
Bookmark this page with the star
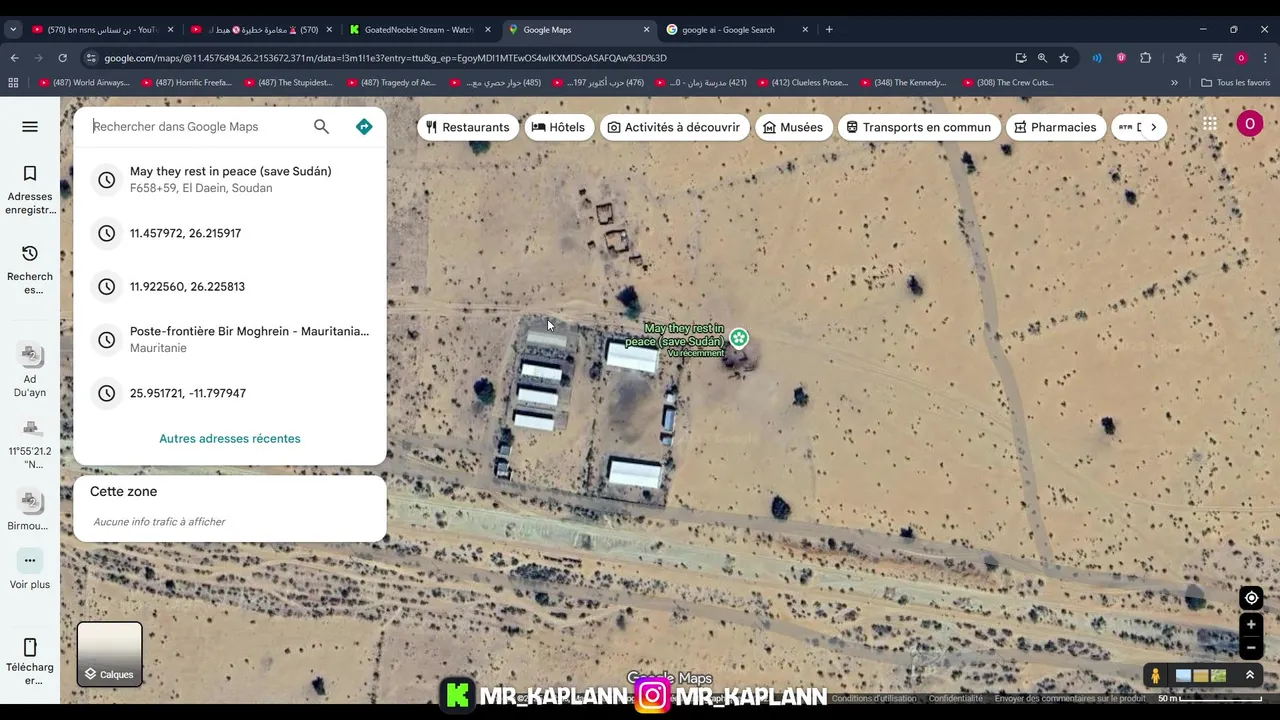pos(1064,58)
